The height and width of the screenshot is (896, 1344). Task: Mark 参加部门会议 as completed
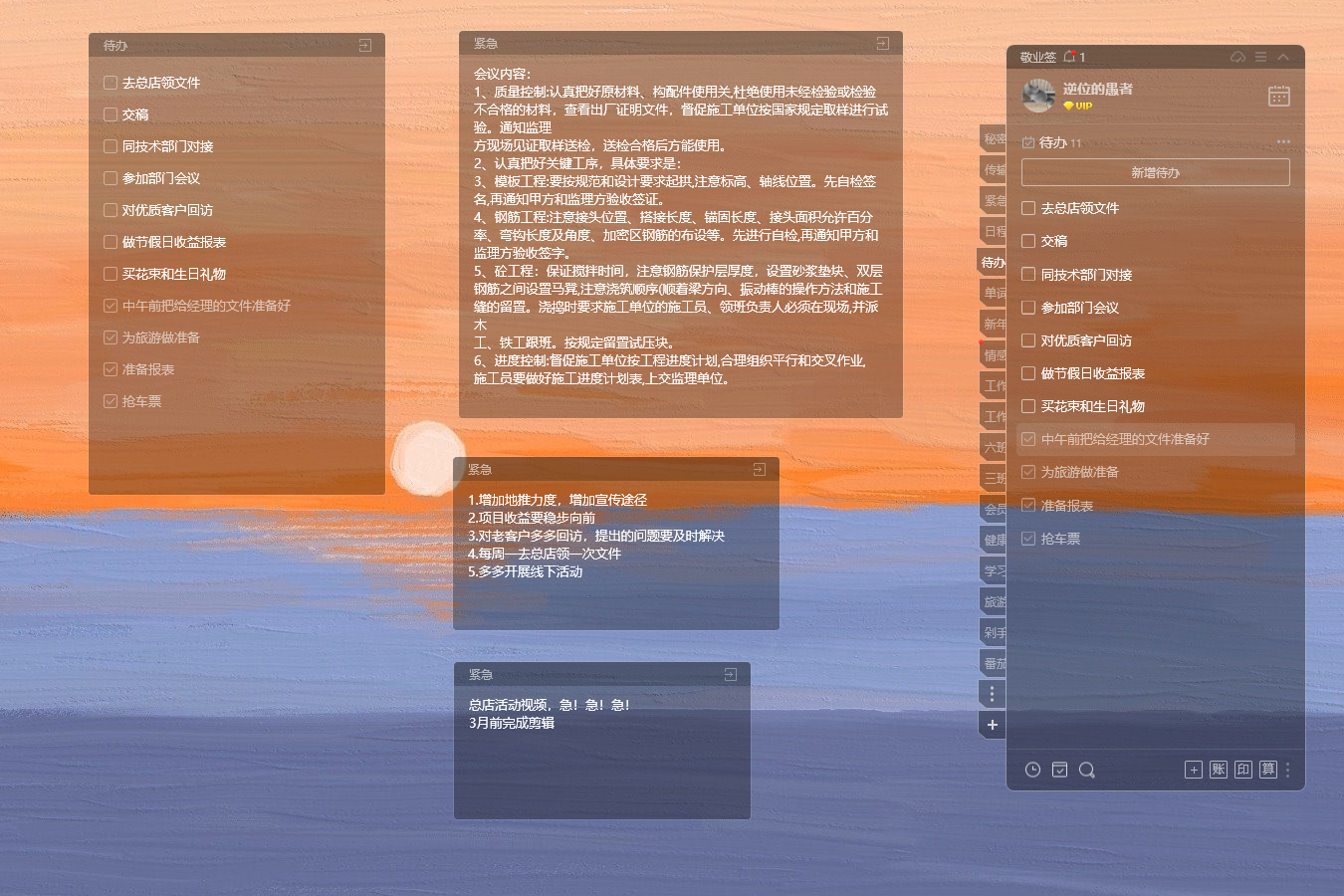coord(1028,307)
